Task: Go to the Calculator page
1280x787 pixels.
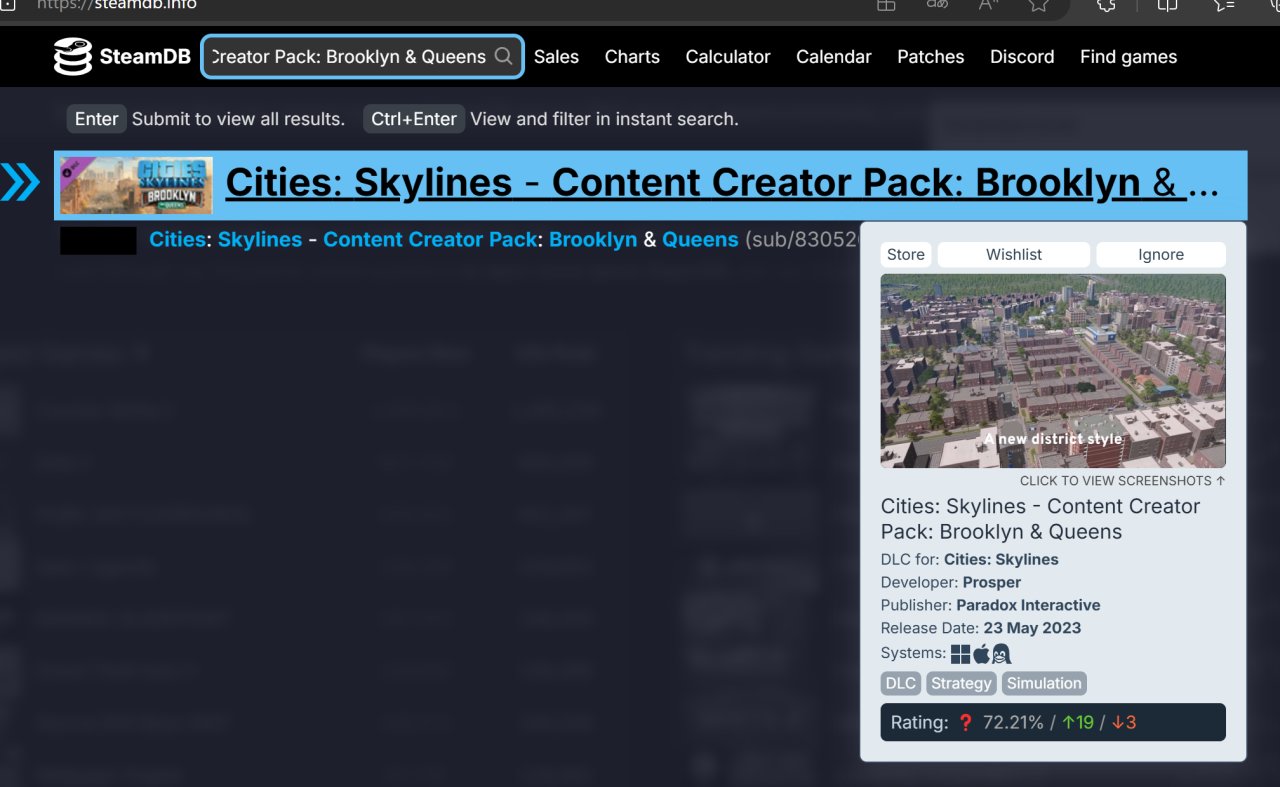Action: coord(728,57)
